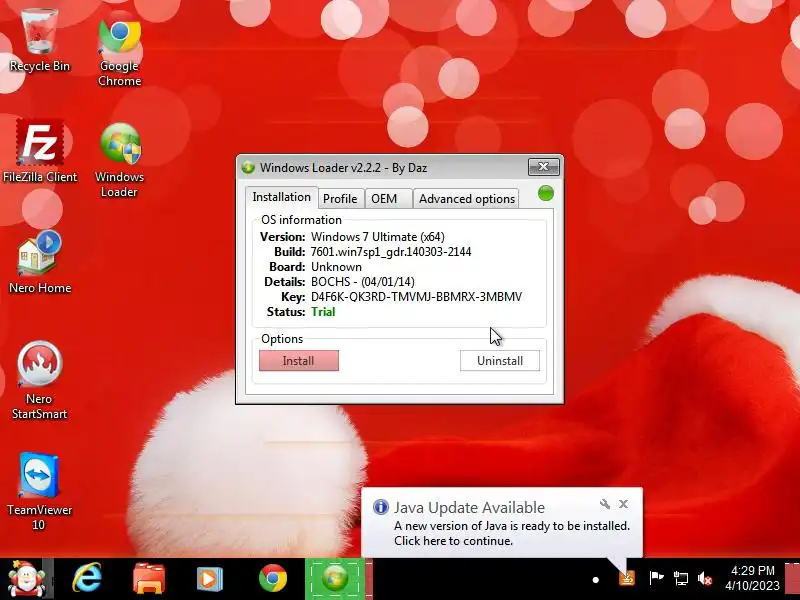The width and height of the screenshot is (800, 600).
Task: Click the Windows Loader taskbar button
Action: (x=335, y=579)
